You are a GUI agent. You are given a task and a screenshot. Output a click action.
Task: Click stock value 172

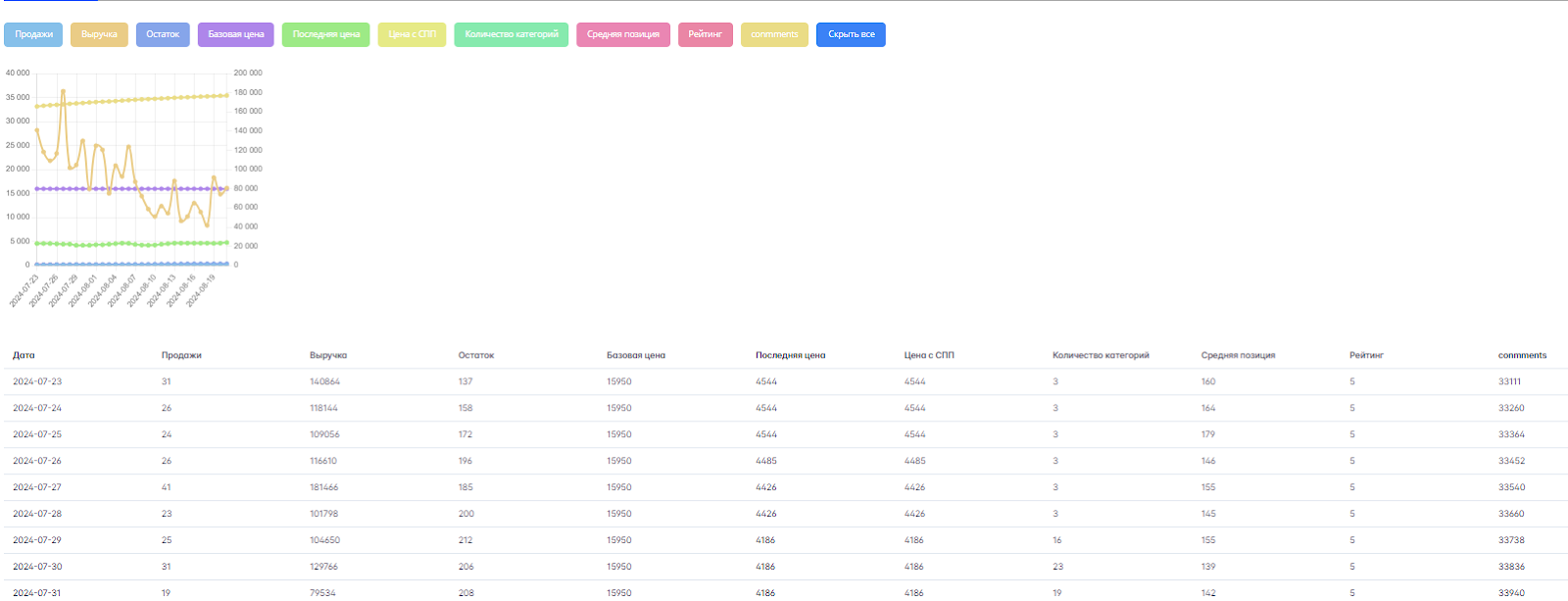[465, 434]
